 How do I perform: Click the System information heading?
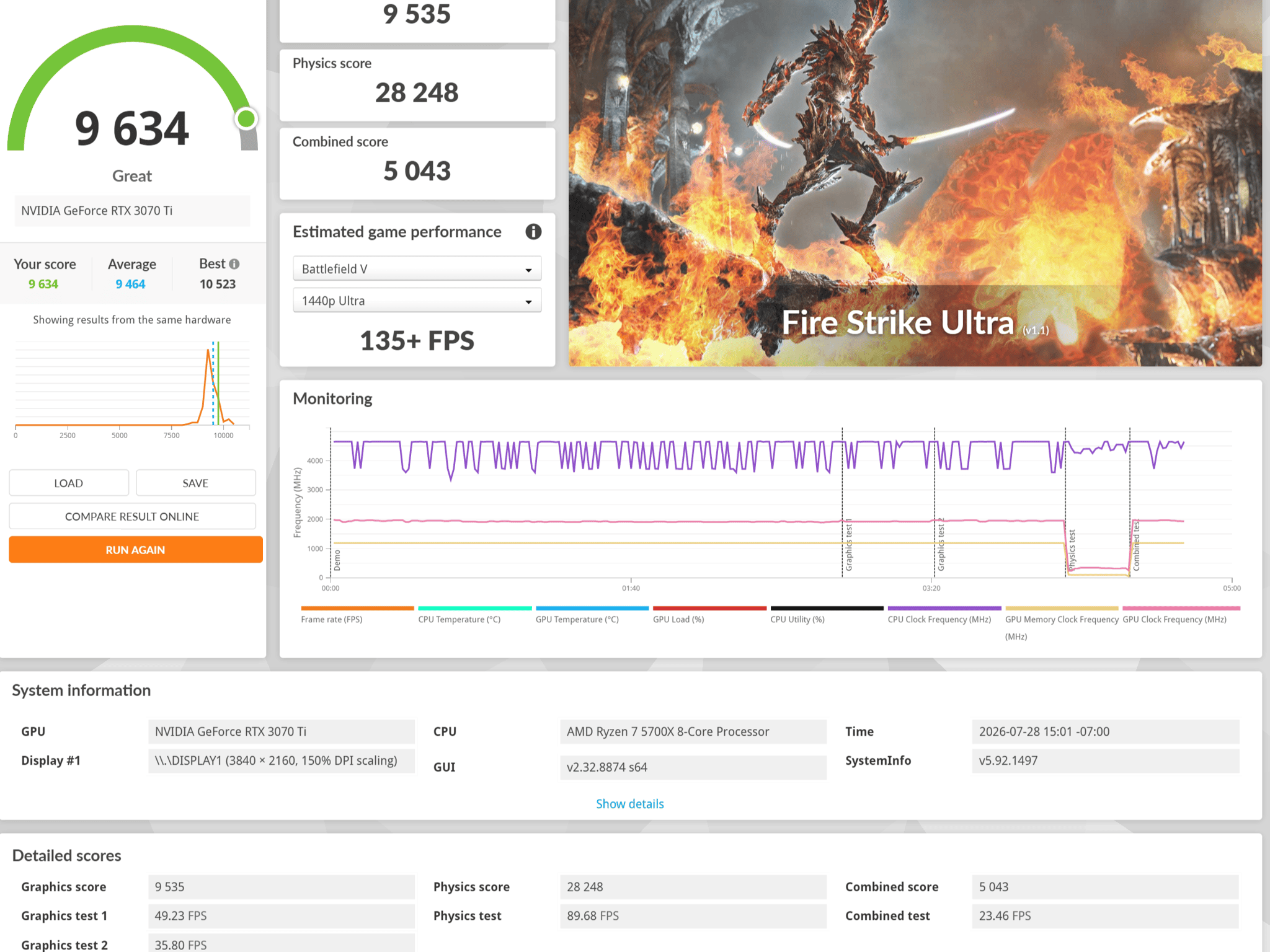81,690
